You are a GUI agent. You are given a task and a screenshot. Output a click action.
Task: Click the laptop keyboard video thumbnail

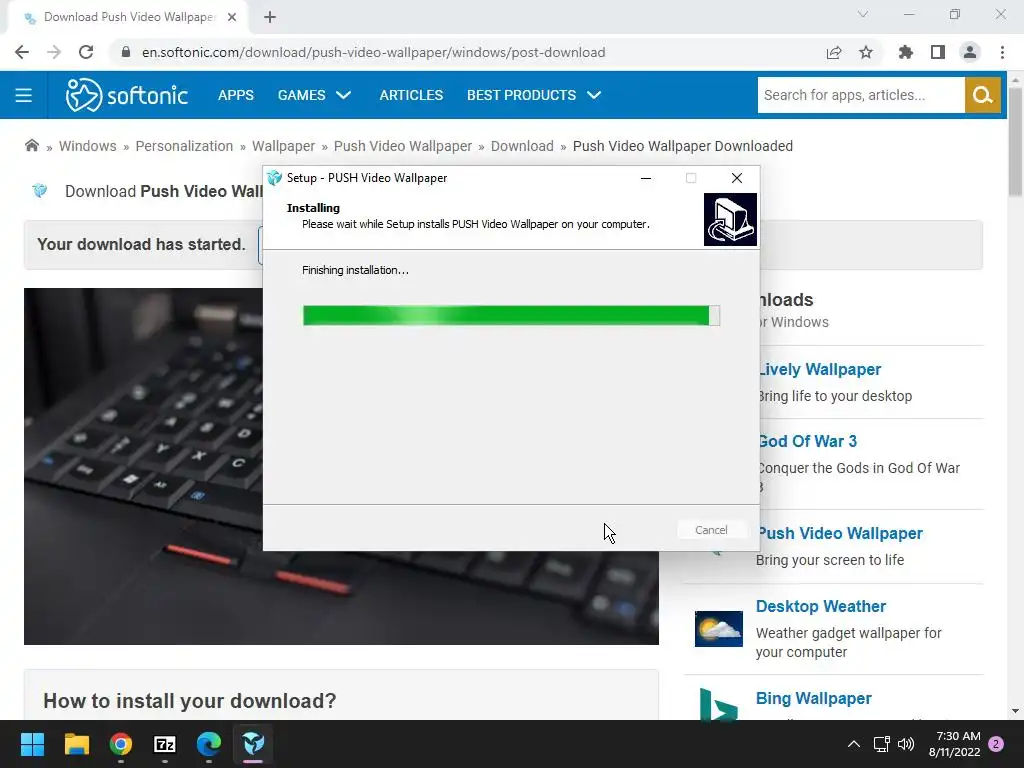pyautogui.click(x=341, y=466)
